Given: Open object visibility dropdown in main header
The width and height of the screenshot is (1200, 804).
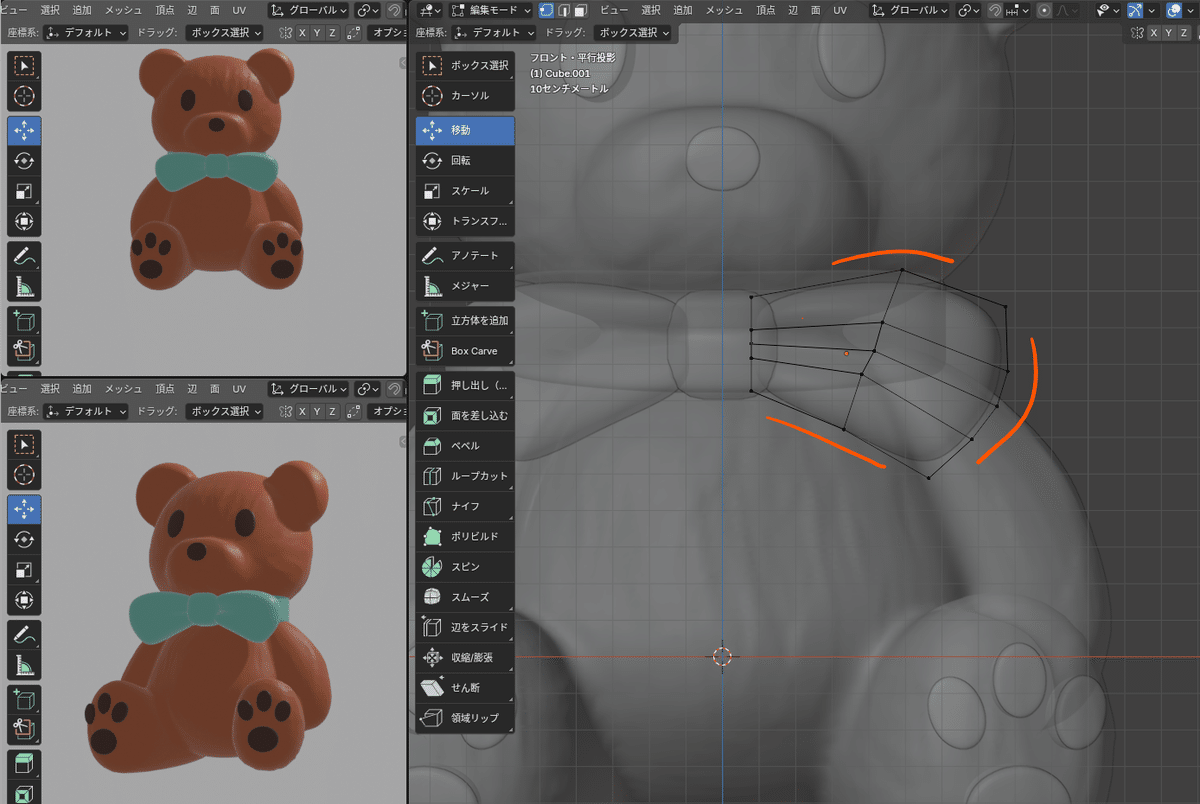Looking at the screenshot, I should coord(1106,10).
